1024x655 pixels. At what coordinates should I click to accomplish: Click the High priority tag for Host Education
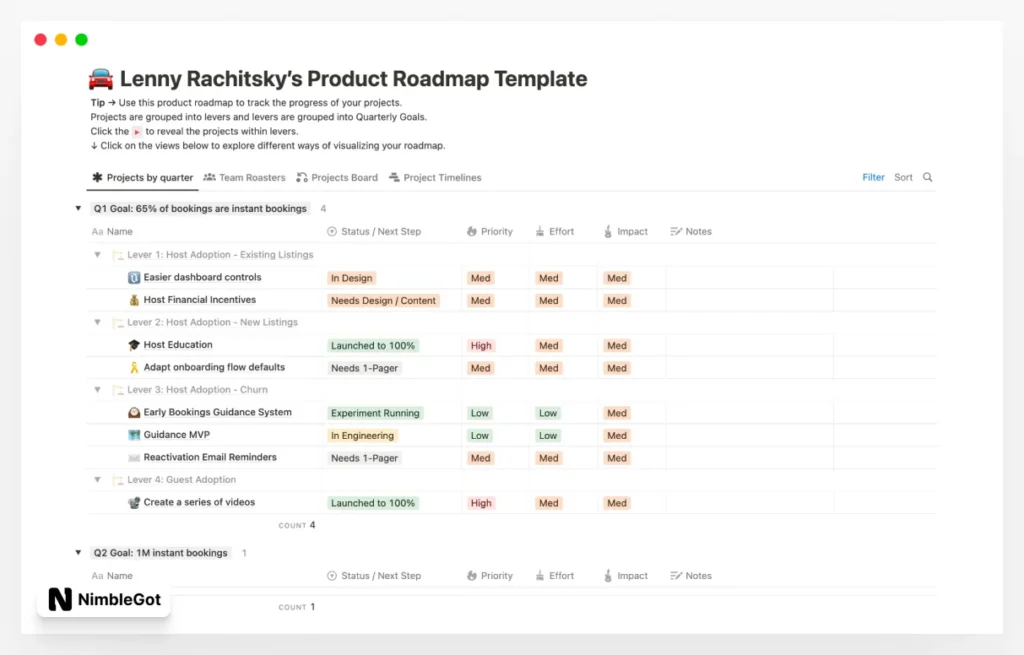[x=481, y=346]
